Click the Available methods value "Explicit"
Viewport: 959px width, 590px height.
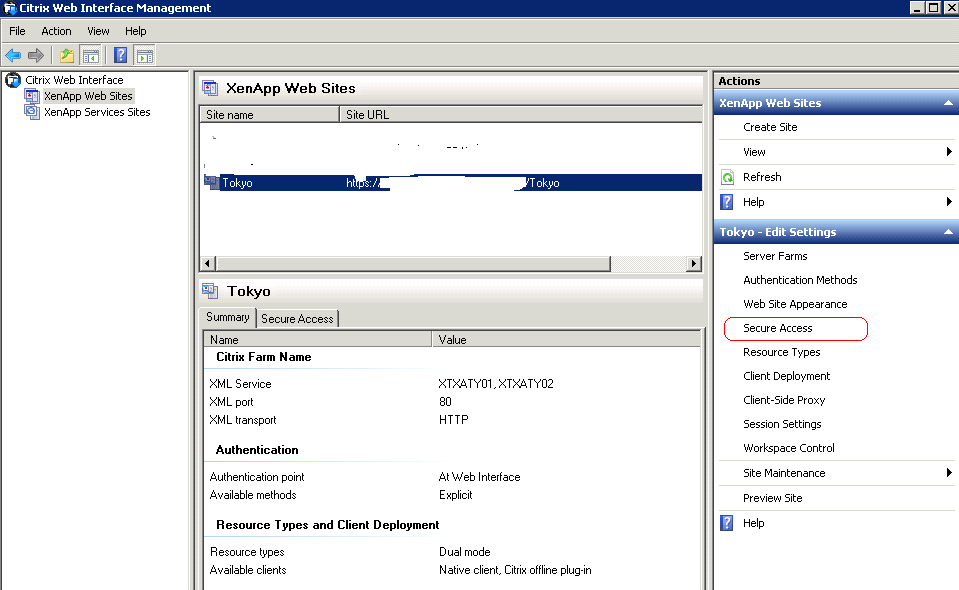(x=456, y=495)
